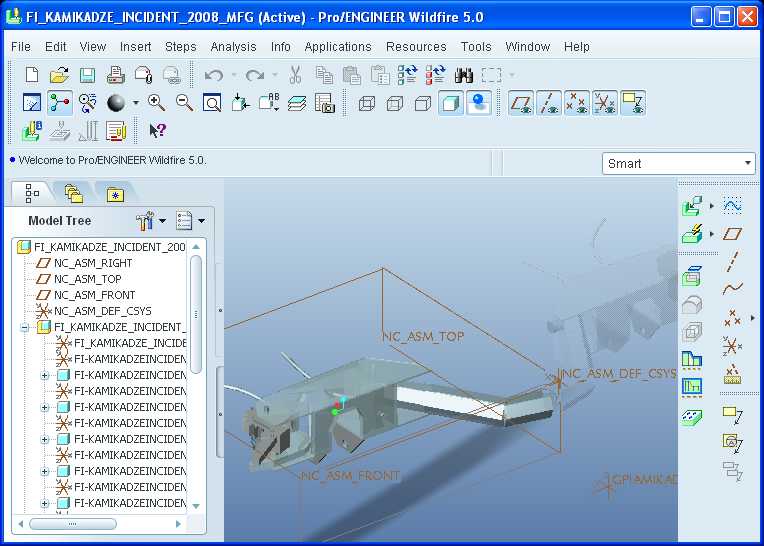764x546 pixels.
Task: Open the Smart selection filter dropdown
Action: (x=680, y=163)
